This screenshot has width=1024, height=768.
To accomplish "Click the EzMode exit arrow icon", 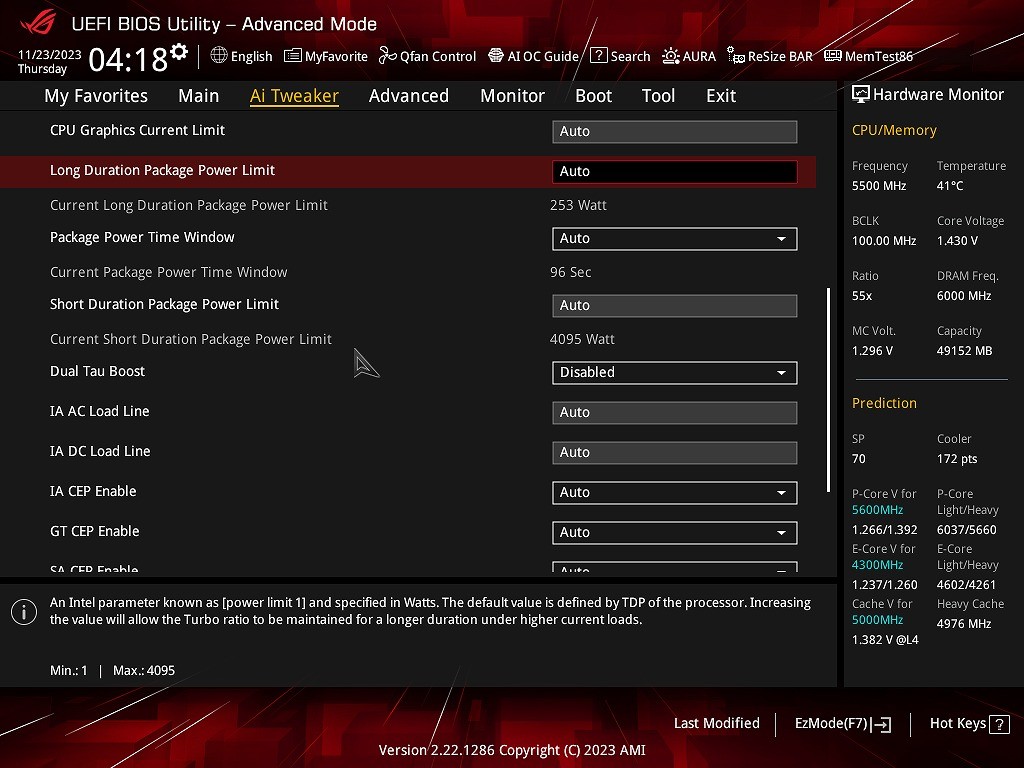I will pyautogui.click(x=881, y=724).
